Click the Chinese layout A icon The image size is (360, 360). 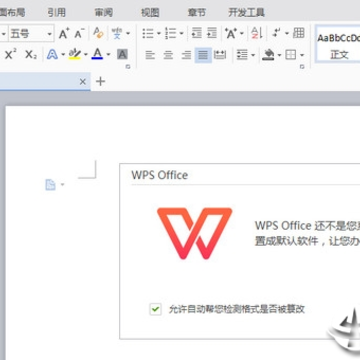(231, 33)
